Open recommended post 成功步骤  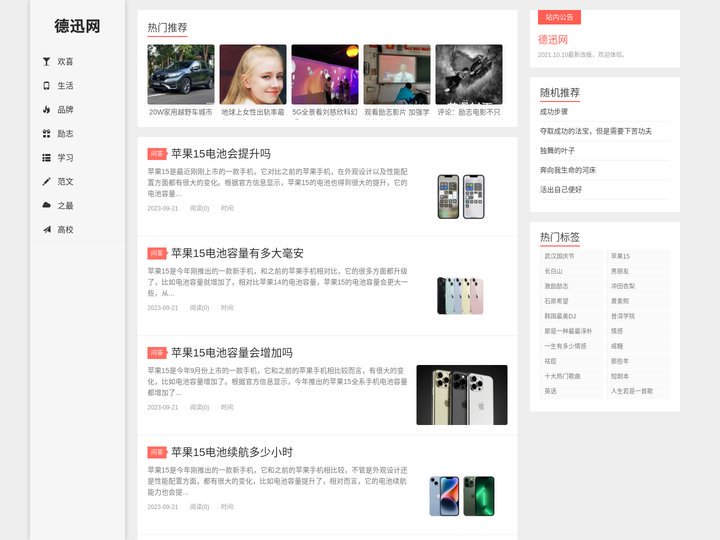[x=554, y=112]
